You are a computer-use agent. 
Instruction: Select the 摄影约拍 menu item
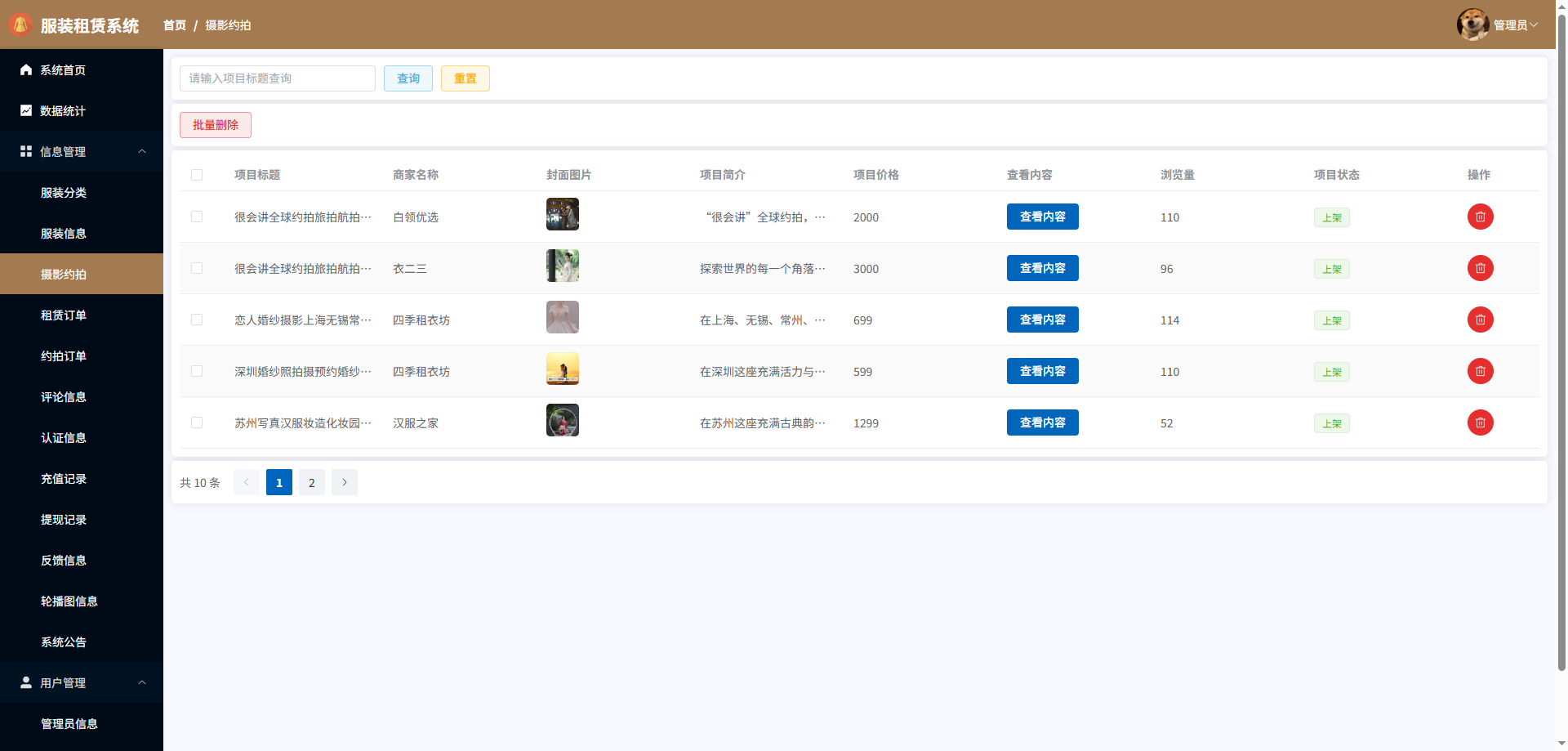tap(82, 274)
